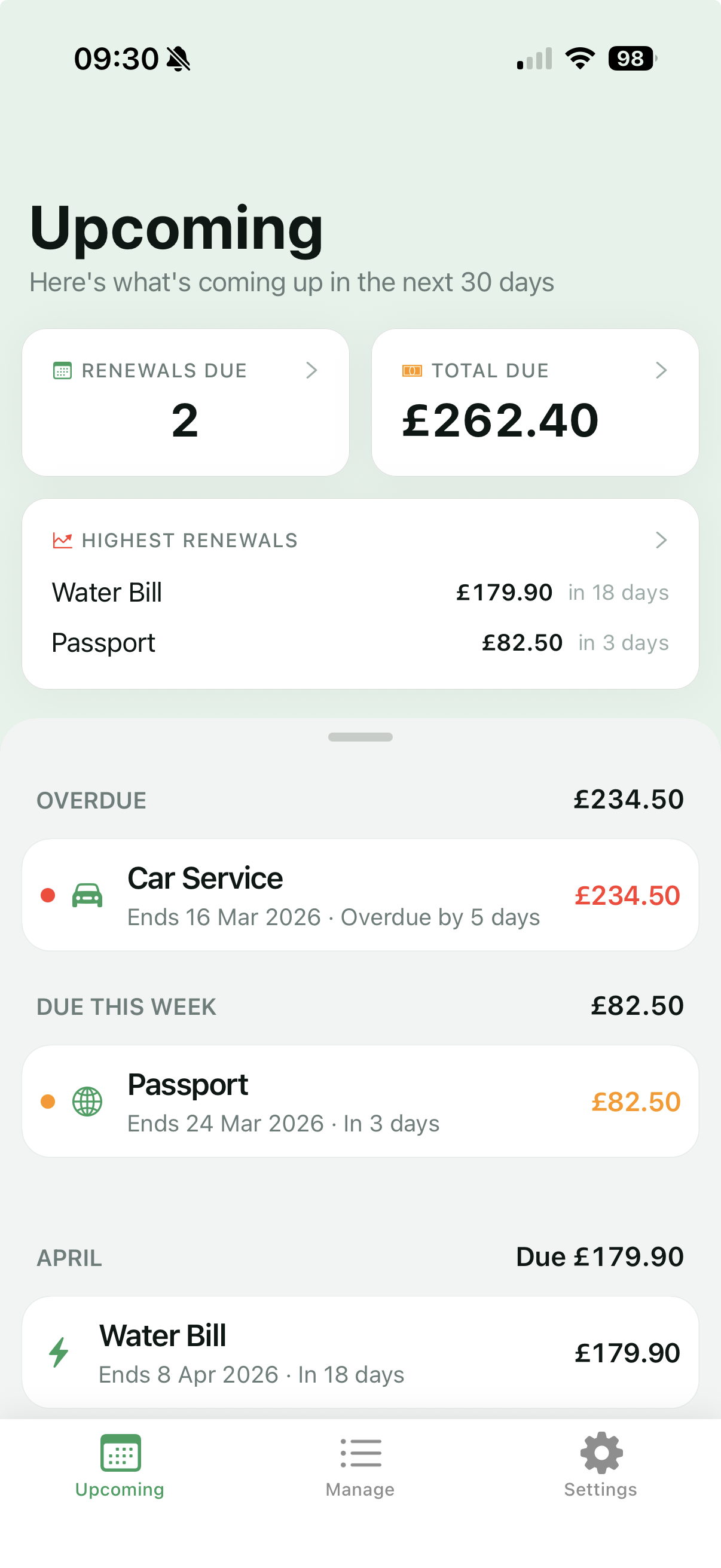The width and height of the screenshot is (721, 1568).
Task: Open the Settings gear tab
Action: 600,1465
